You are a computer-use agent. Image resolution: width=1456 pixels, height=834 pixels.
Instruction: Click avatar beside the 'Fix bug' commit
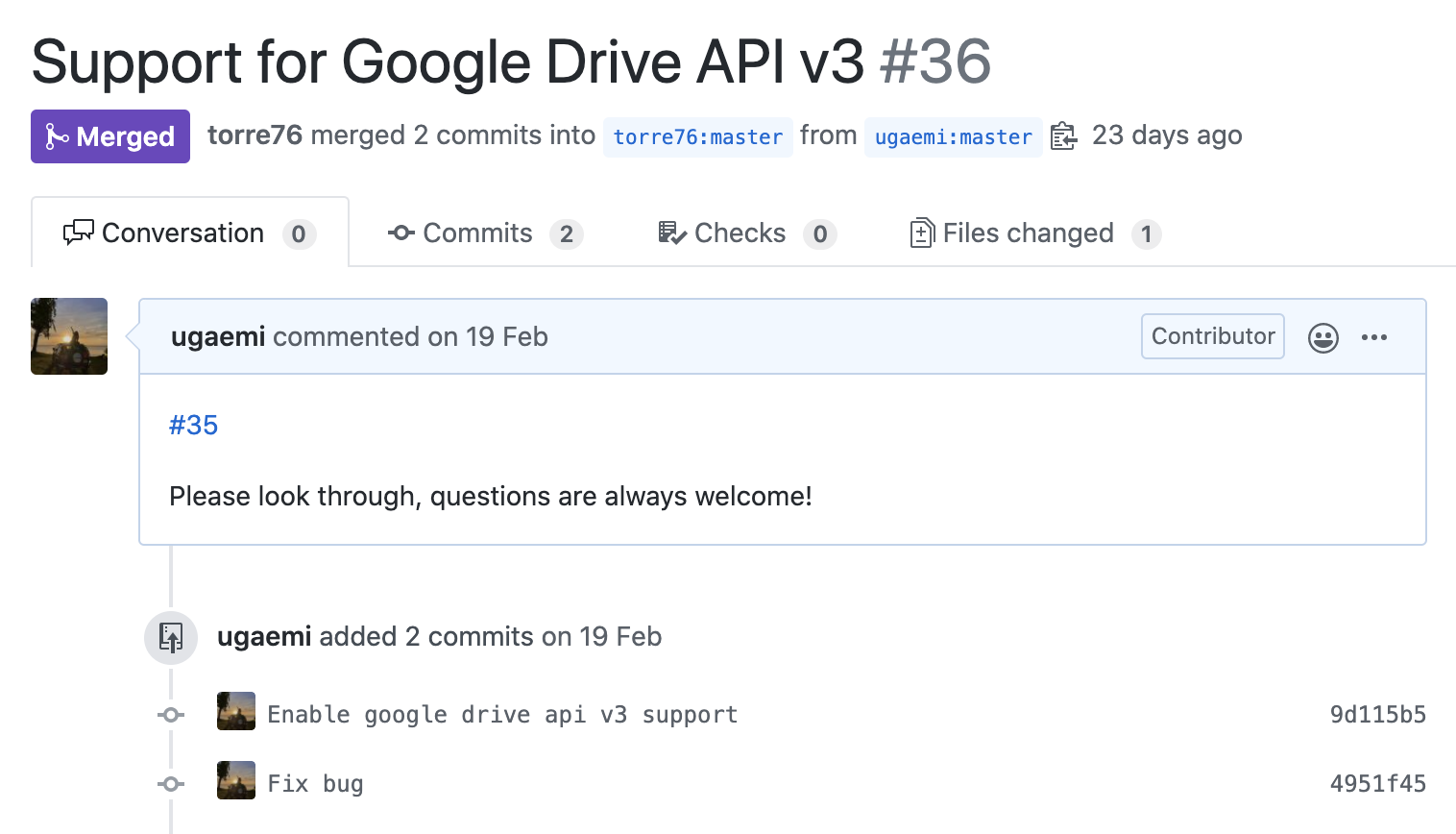coord(236,780)
